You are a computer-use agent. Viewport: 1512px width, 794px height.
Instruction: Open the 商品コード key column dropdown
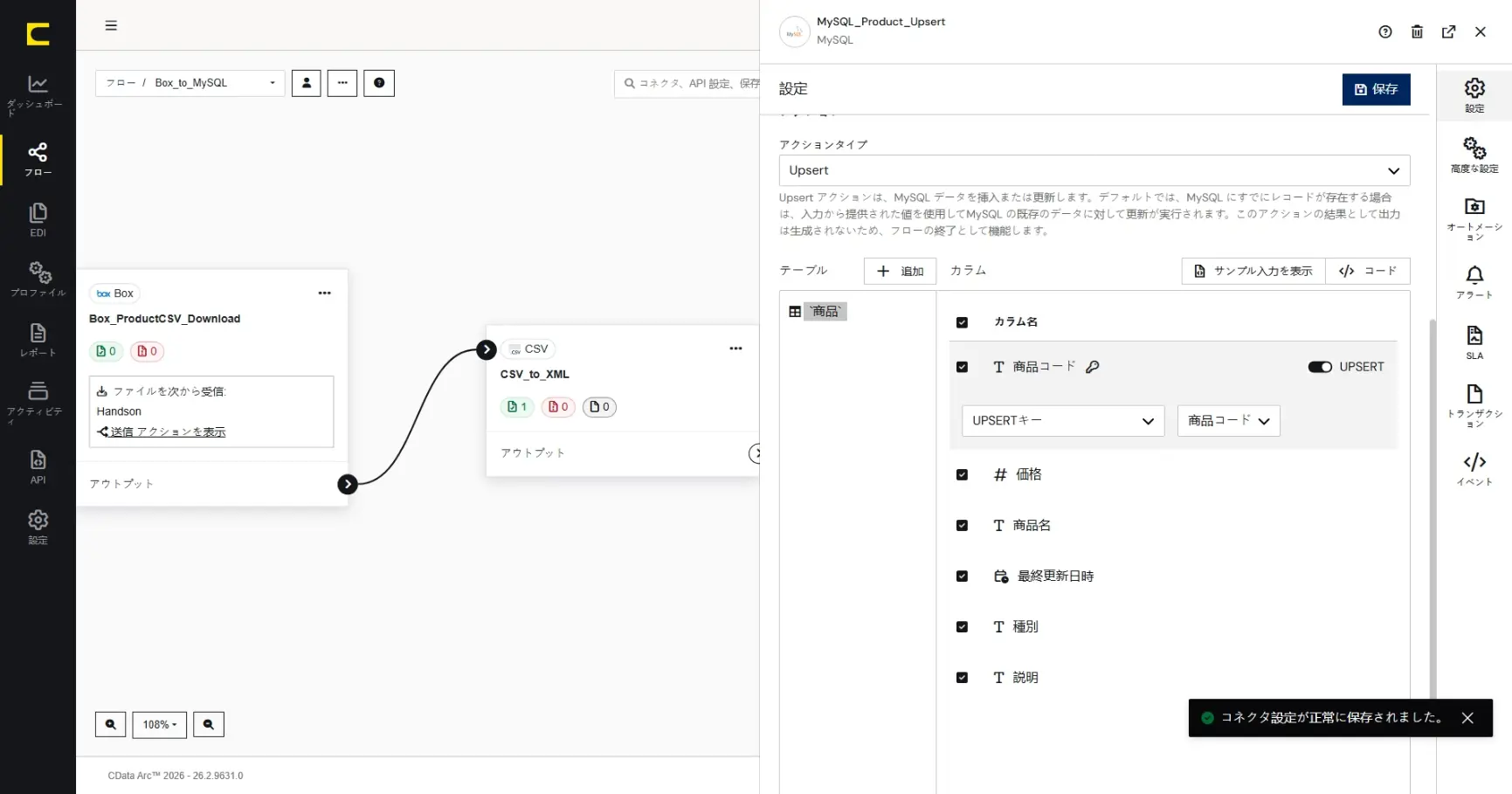pos(1228,421)
